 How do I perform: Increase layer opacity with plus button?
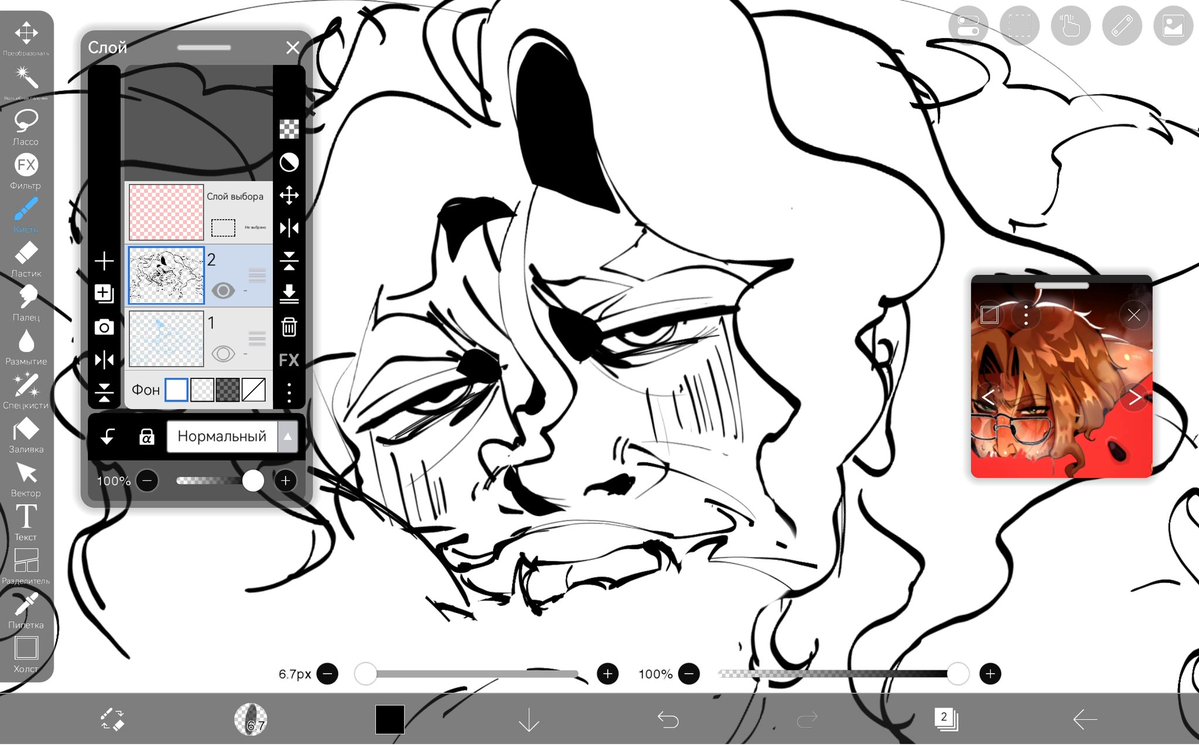[x=285, y=480]
